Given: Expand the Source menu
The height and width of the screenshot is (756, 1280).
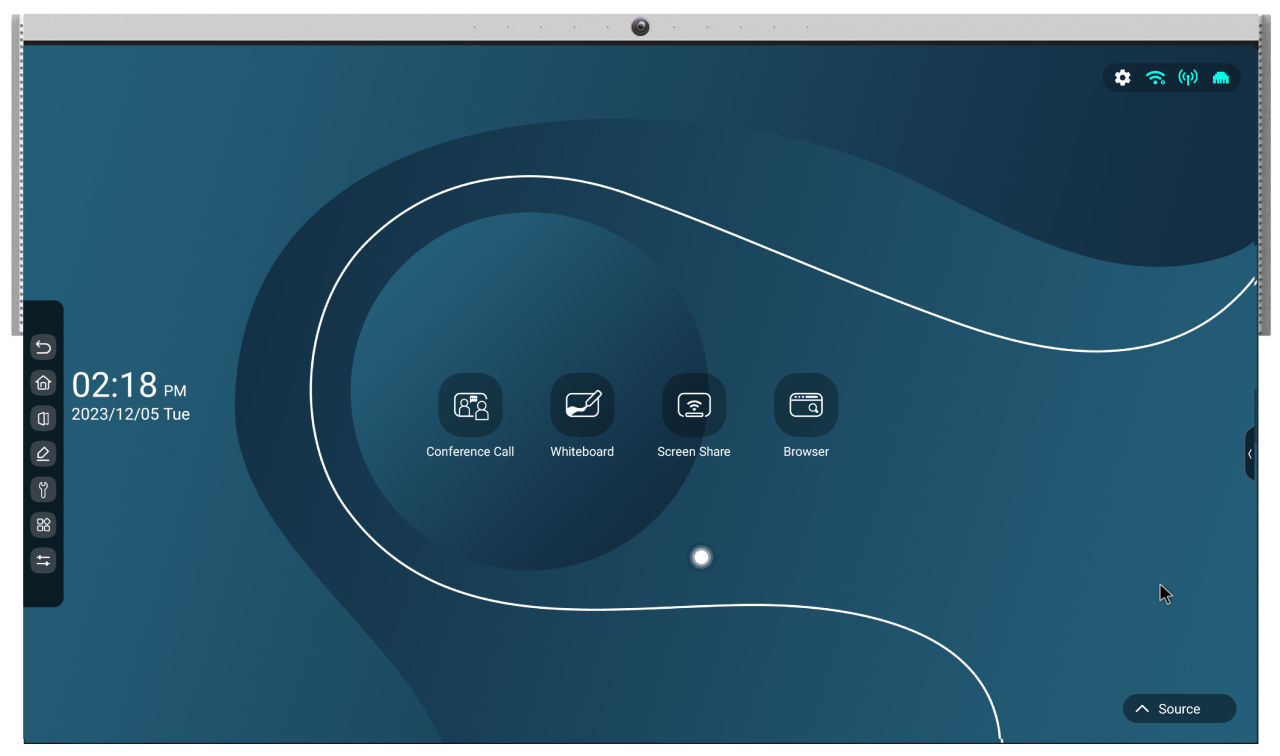Looking at the screenshot, I should [x=1179, y=709].
